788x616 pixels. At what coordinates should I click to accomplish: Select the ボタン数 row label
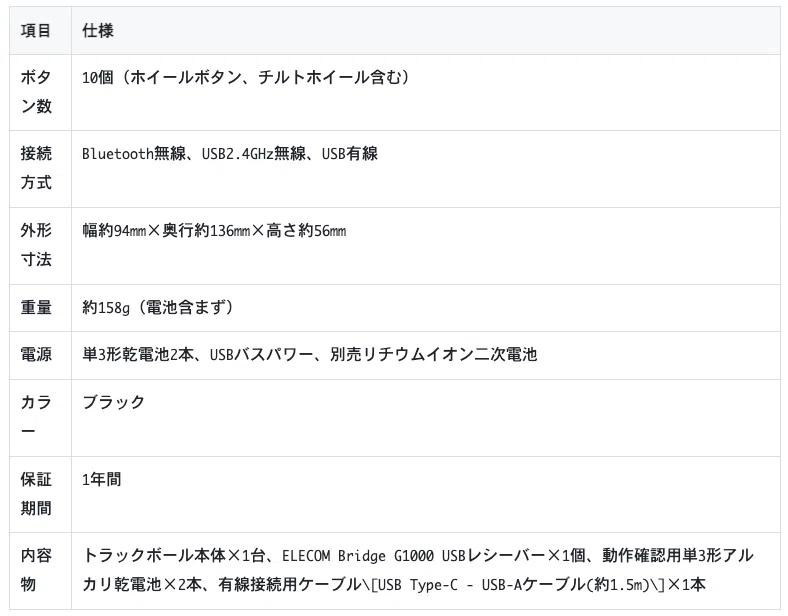click(36, 92)
